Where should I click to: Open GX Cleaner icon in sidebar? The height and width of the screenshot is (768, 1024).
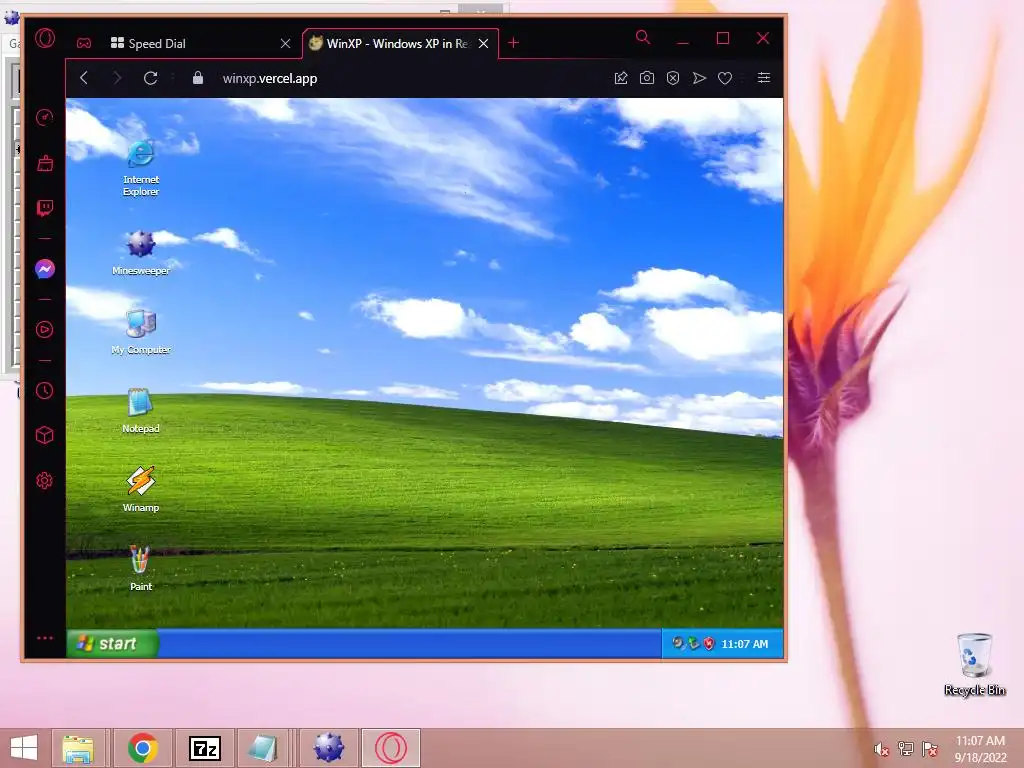pyautogui.click(x=44, y=163)
